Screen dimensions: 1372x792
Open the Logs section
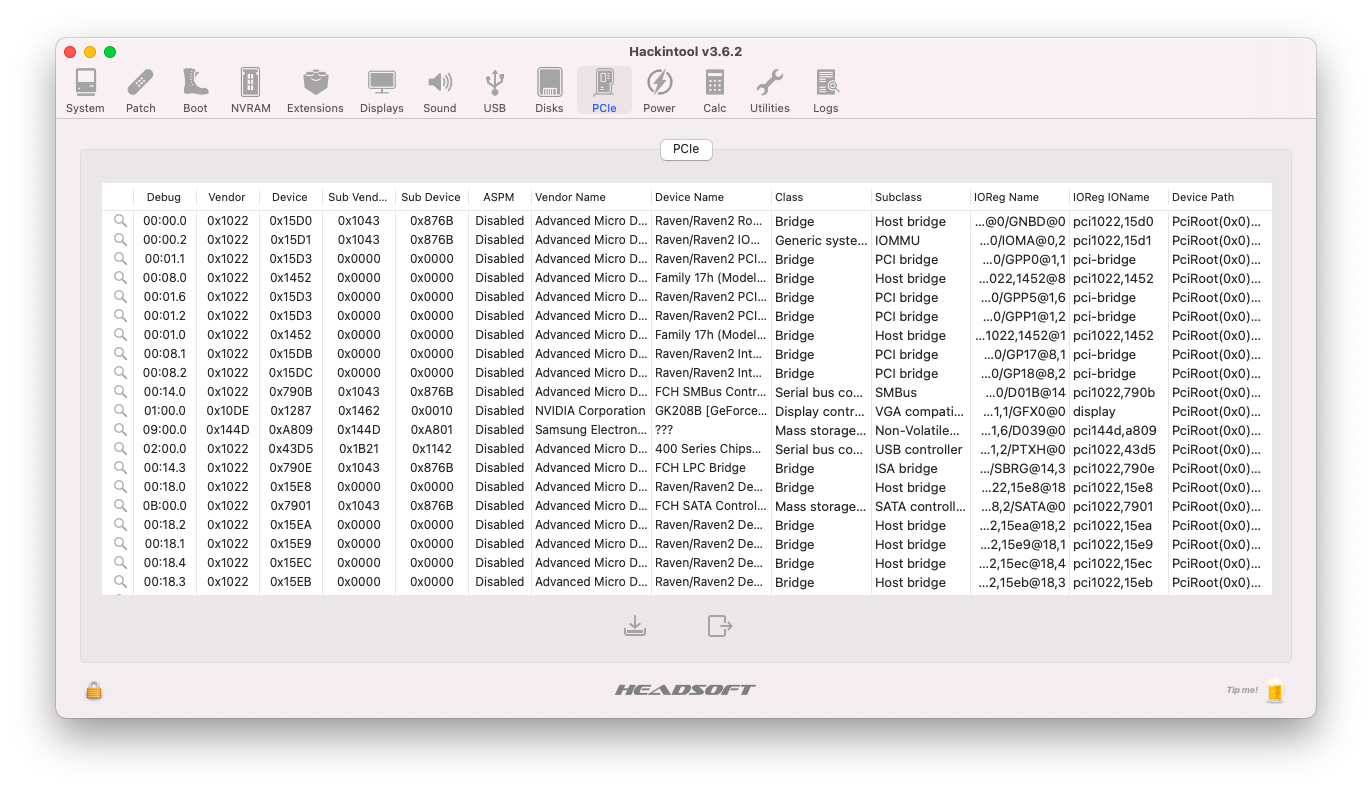[825, 91]
